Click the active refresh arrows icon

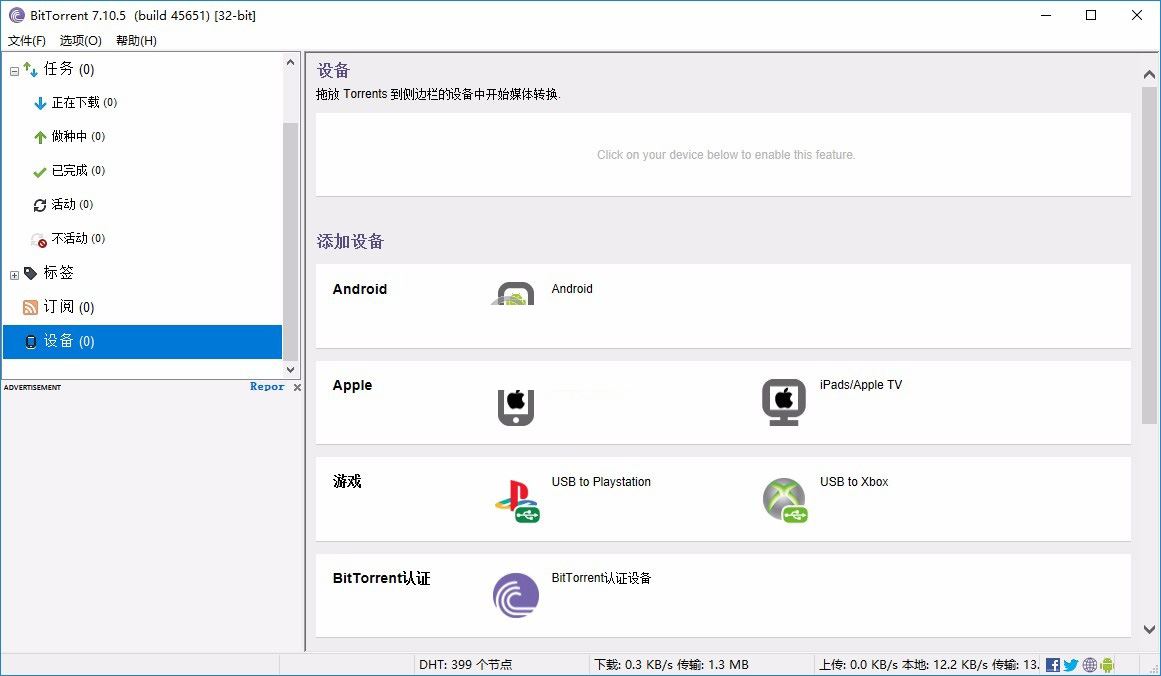40,205
